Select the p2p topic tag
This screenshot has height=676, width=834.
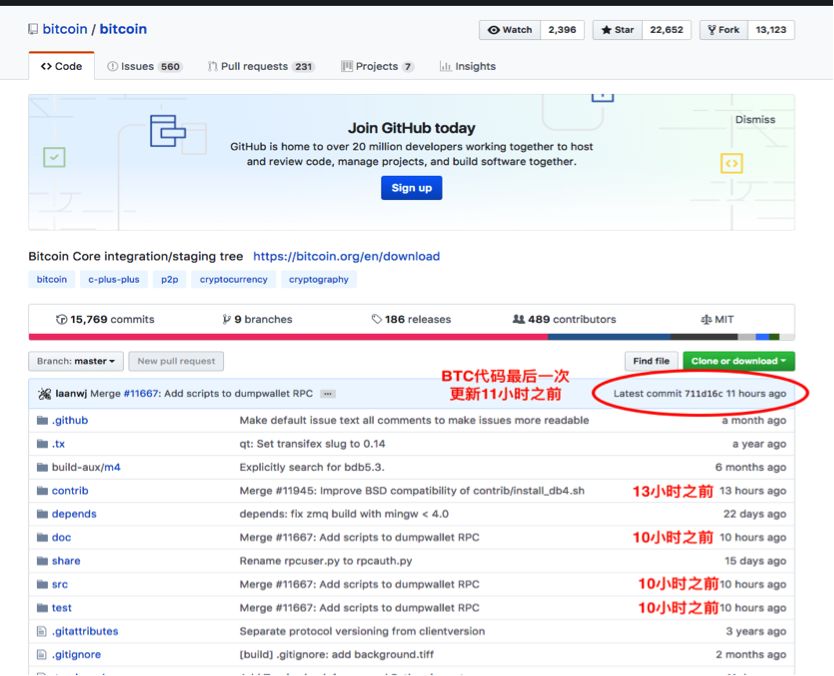point(170,279)
